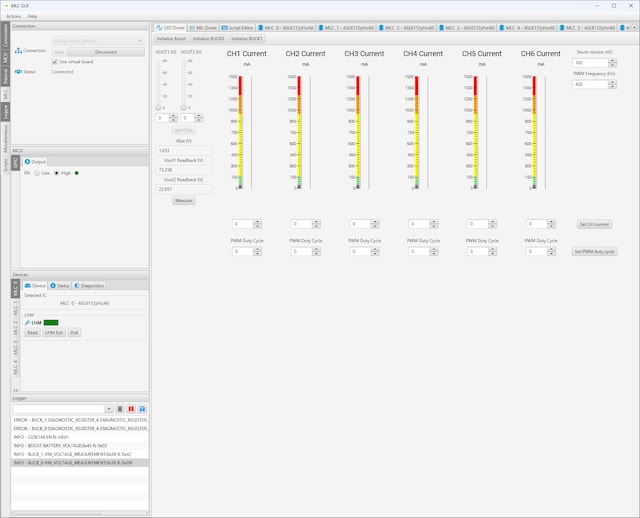Select the High radio button for EN
Viewport: 640px width, 518px height.
point(57,172)
